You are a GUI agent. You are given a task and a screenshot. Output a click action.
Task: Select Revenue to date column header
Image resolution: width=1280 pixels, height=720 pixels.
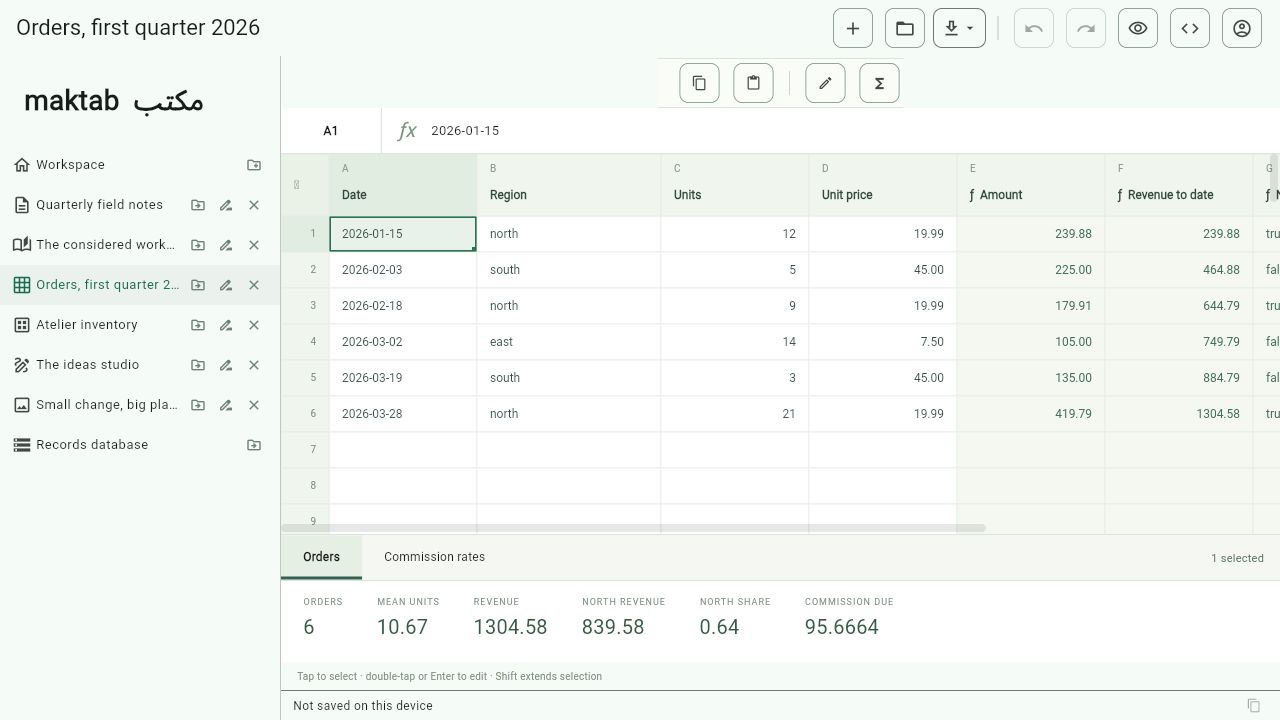pyautogui.click(x=1179, y=185)
